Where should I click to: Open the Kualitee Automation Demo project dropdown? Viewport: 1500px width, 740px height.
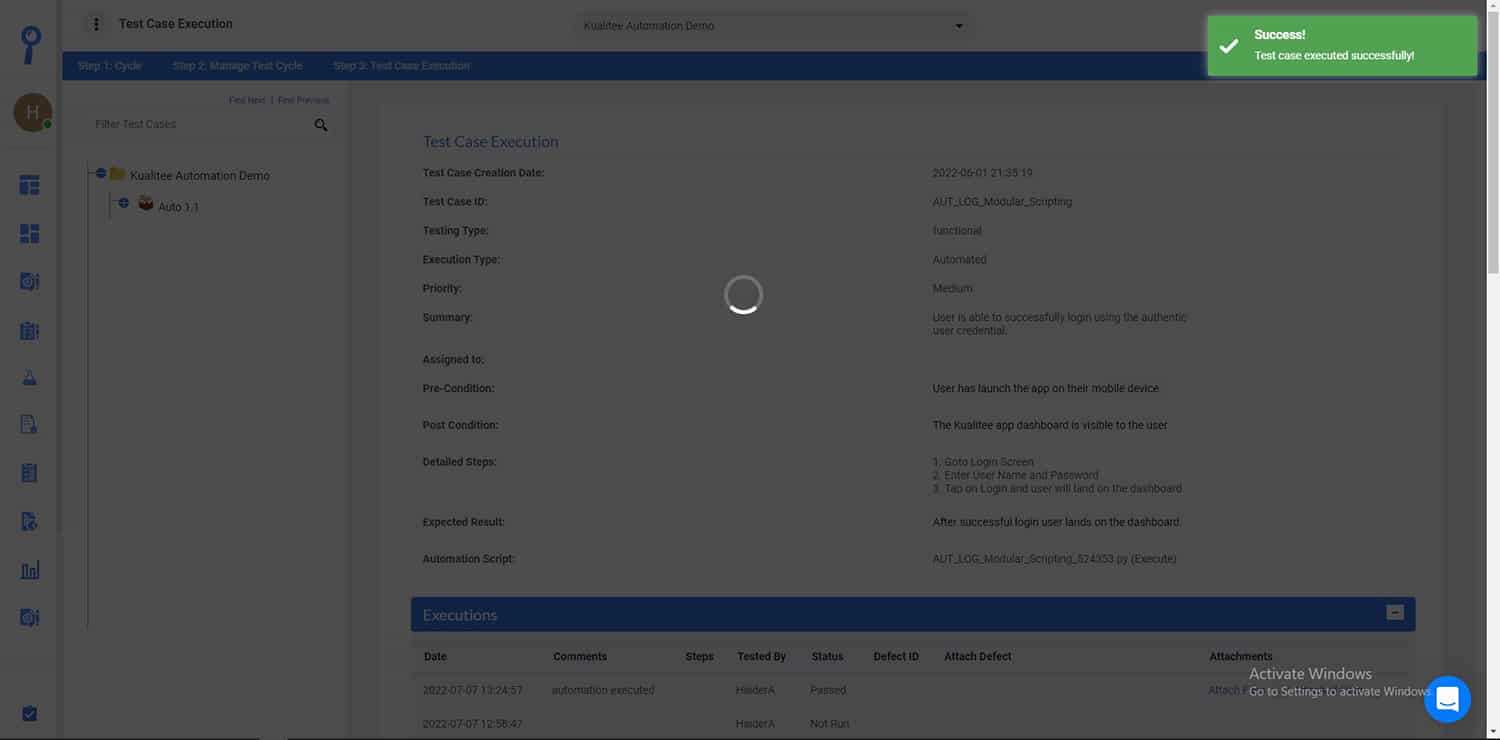click(770, 25)
